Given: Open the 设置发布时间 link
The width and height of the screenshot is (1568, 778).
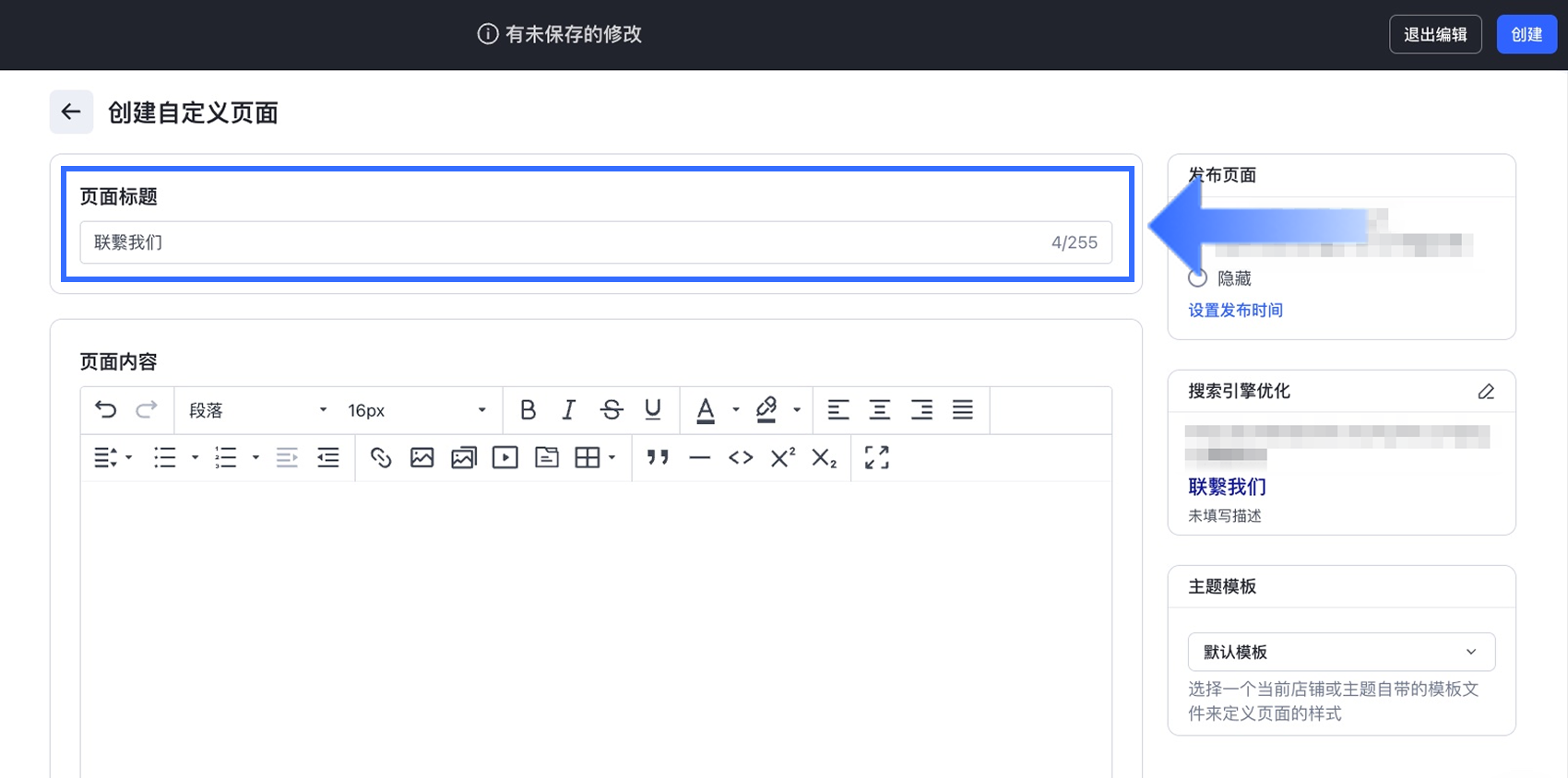Looking at the screenshot, I should [1235, 311].
